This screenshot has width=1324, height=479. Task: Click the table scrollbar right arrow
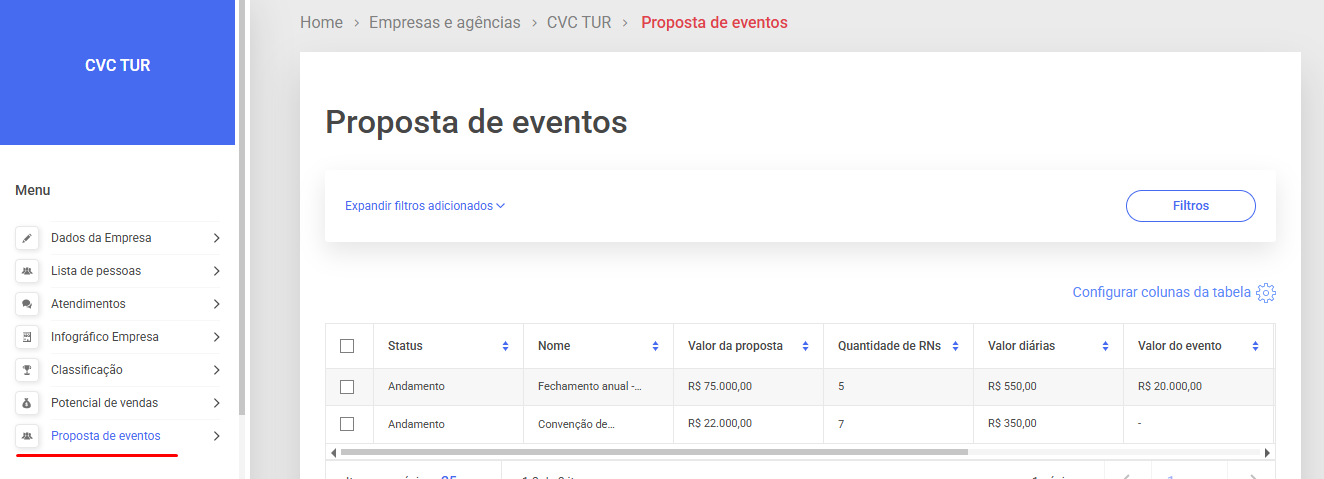point(1268,452)
